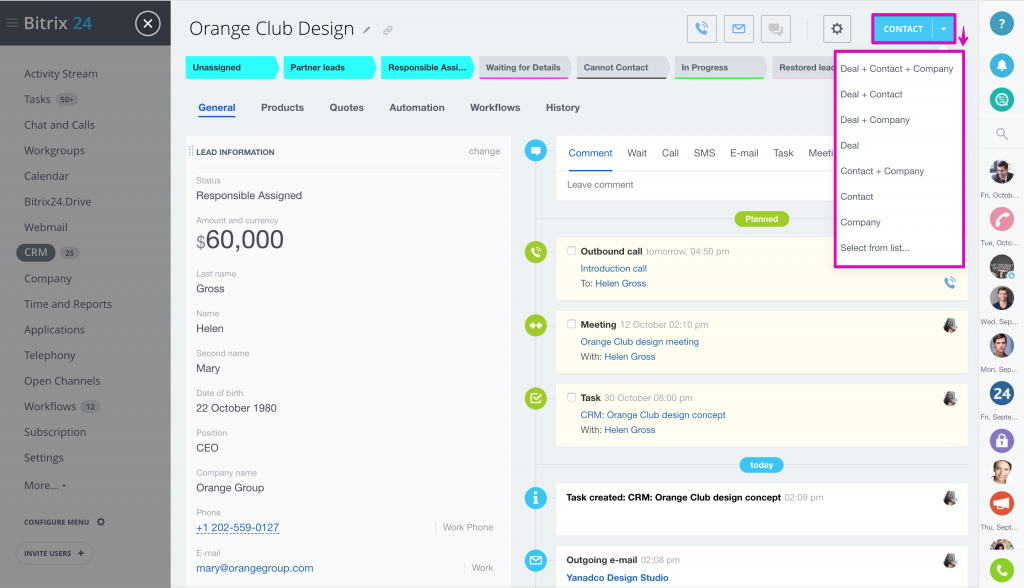Click blue phone icon in Outbound call card
1024x588 pixels.
[950, 282]
